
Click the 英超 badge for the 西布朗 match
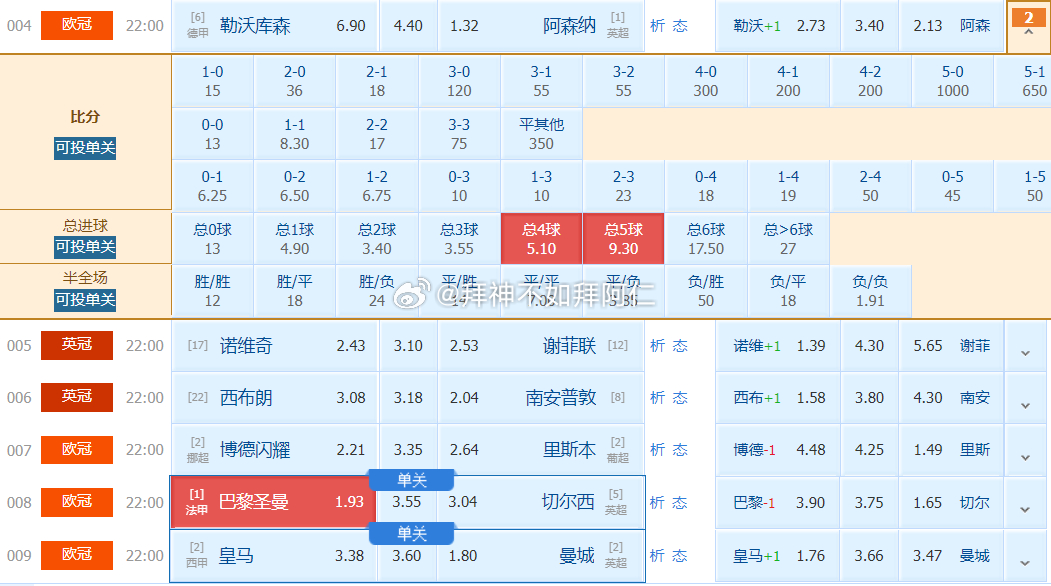click(x=76, y=397)
